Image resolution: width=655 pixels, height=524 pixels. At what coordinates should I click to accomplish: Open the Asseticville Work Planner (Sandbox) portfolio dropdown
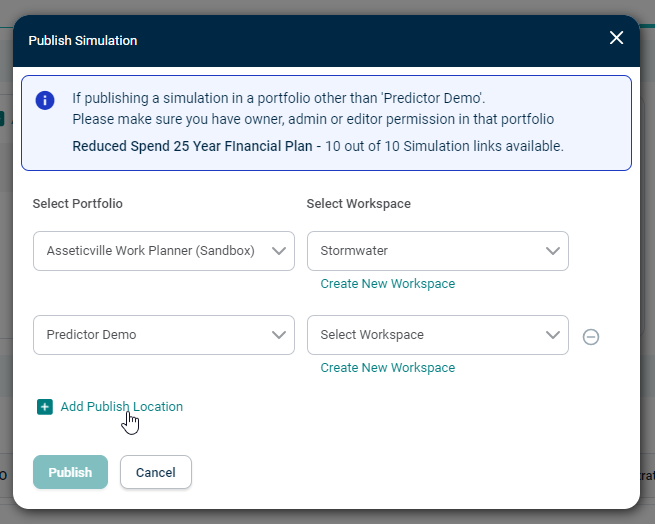pos(164,251)
